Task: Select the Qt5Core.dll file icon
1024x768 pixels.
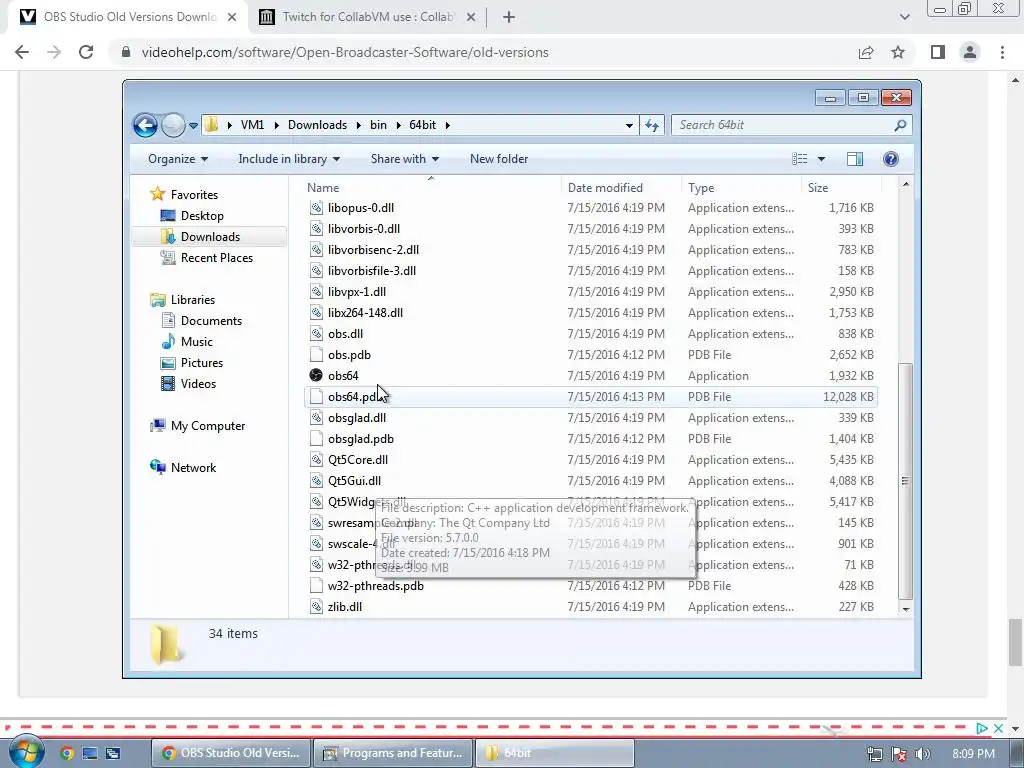Action: (x=316, y=460)
